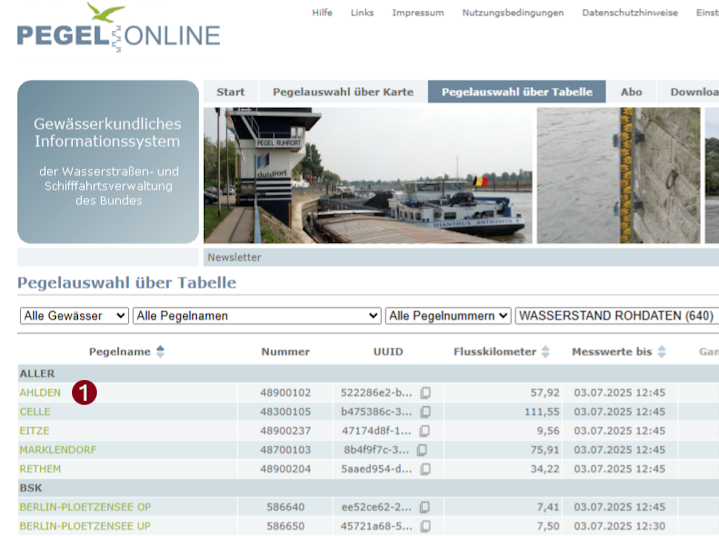Sort table by Flusskilometer arrows

click(545, 352)
